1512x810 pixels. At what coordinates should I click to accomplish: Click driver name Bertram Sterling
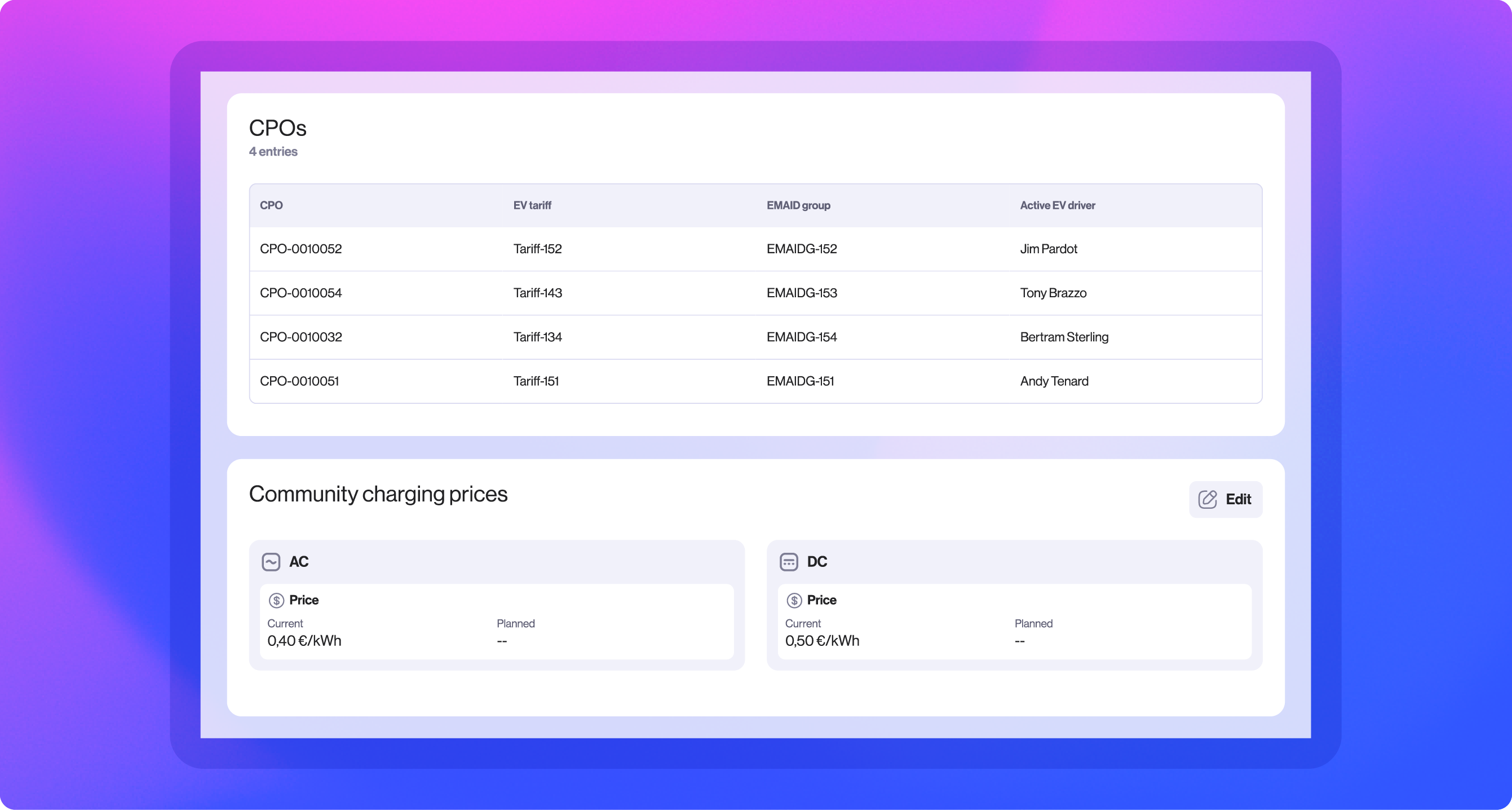1064,337
